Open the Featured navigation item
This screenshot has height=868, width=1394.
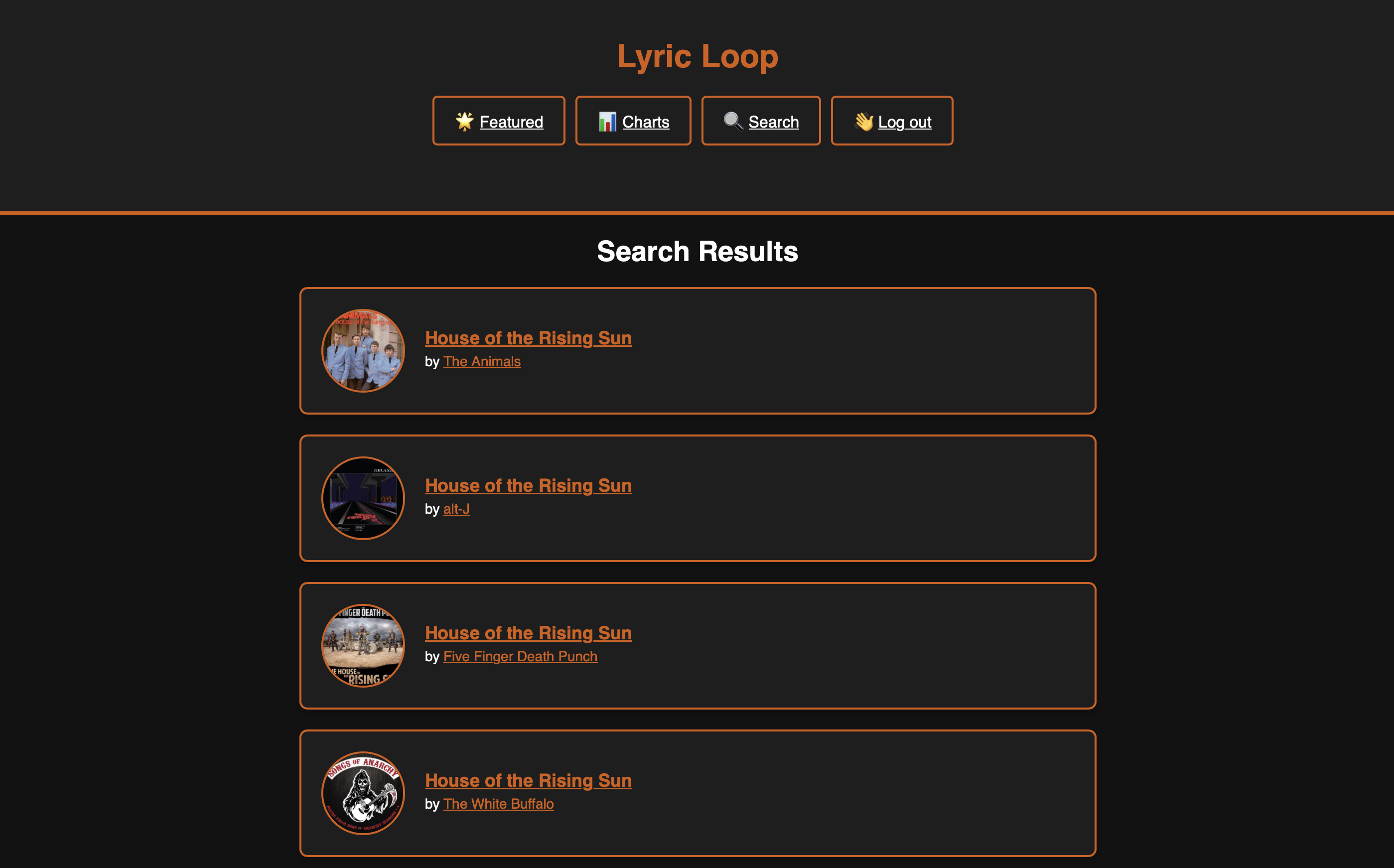(511, 122)
